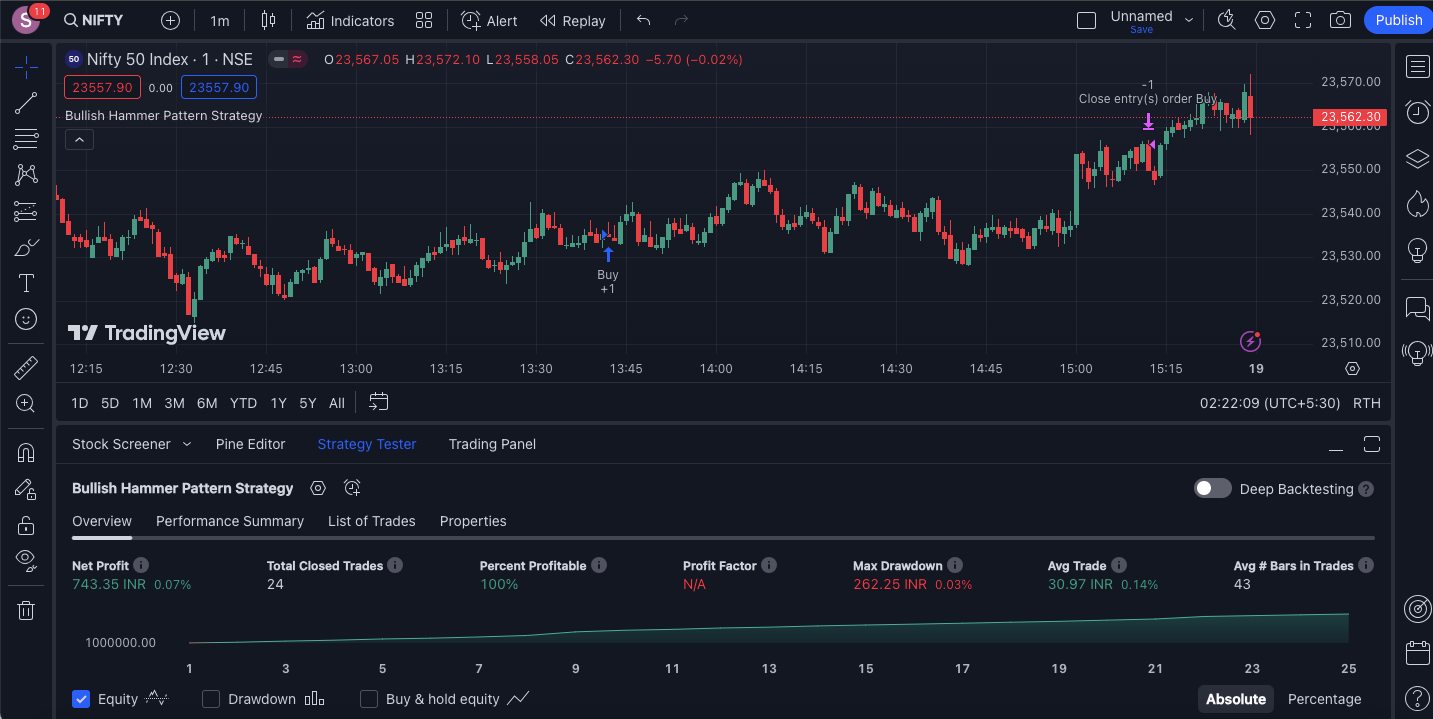The width and height of the screenshot is (1433, 719).
Task: Open the forecasting and measurement tools
Action: pos(26,211)
